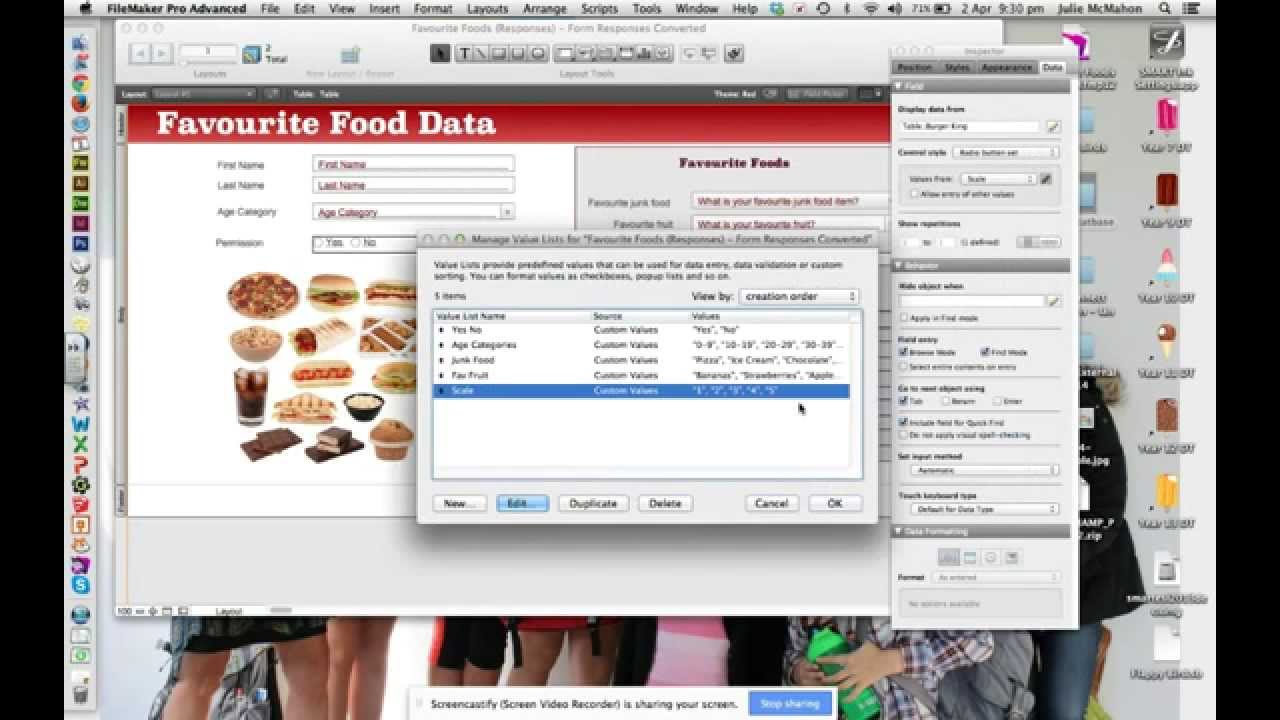Image resolution: width=1280 pixels, height=720 pixels.
Task: Select the Line tool in Layout Tools
Action: pos(483,54)
